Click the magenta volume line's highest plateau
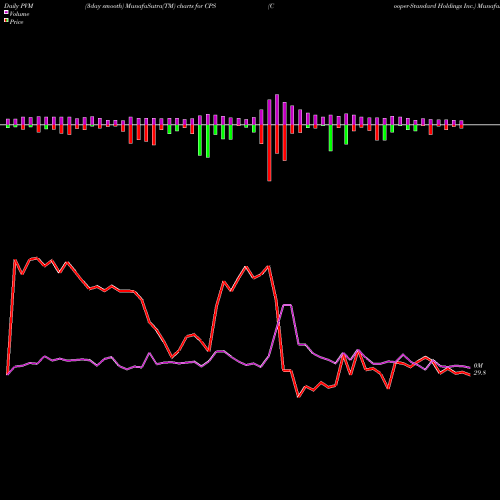The height and width of the screenshot is (500, 500). tap(287, 305)
